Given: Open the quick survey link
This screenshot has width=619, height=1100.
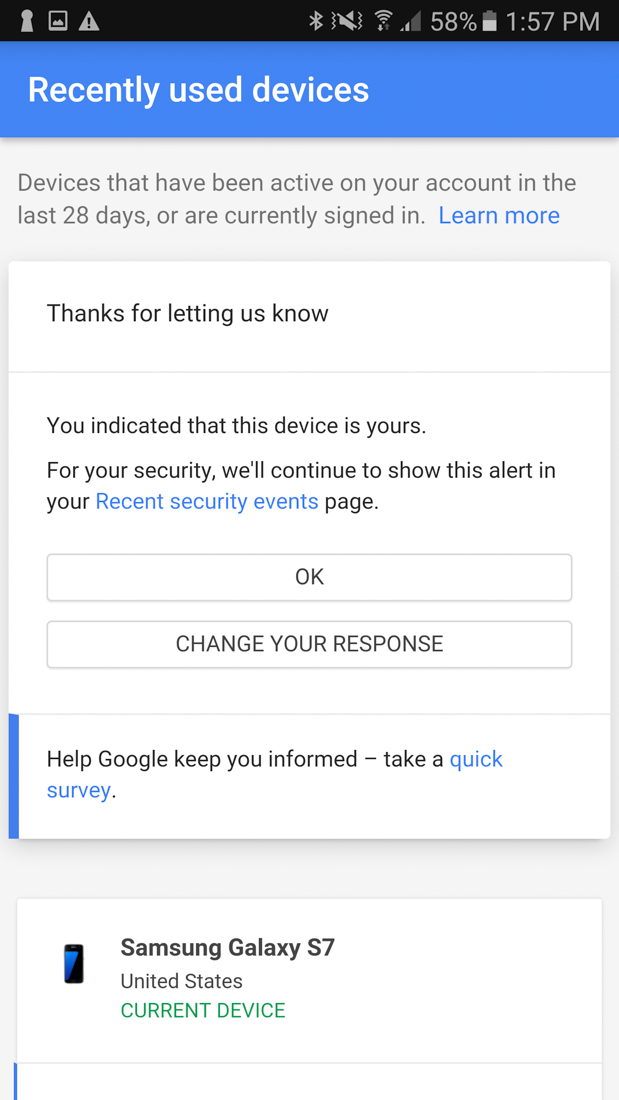Looking at the screenshot, I should (x=476, y=759).
